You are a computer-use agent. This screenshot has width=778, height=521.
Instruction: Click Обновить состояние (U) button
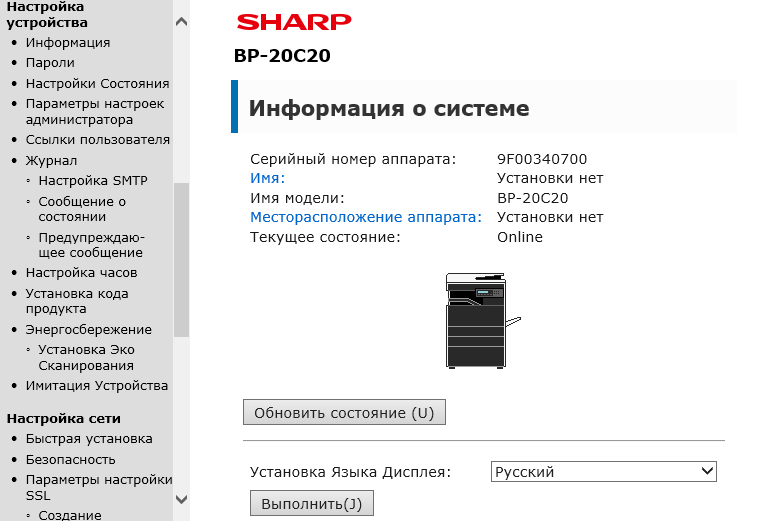344,412
